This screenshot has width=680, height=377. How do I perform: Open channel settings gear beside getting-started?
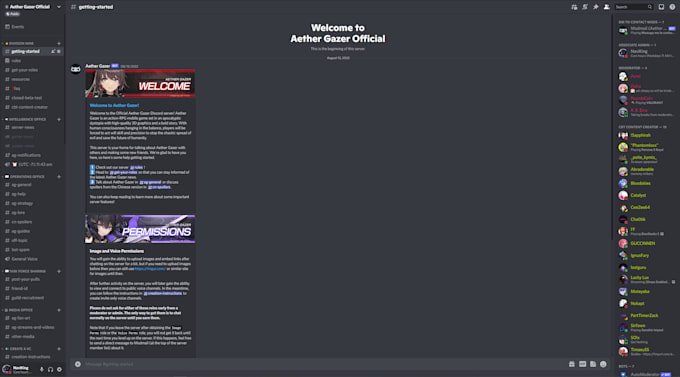(x=59, y=52)
